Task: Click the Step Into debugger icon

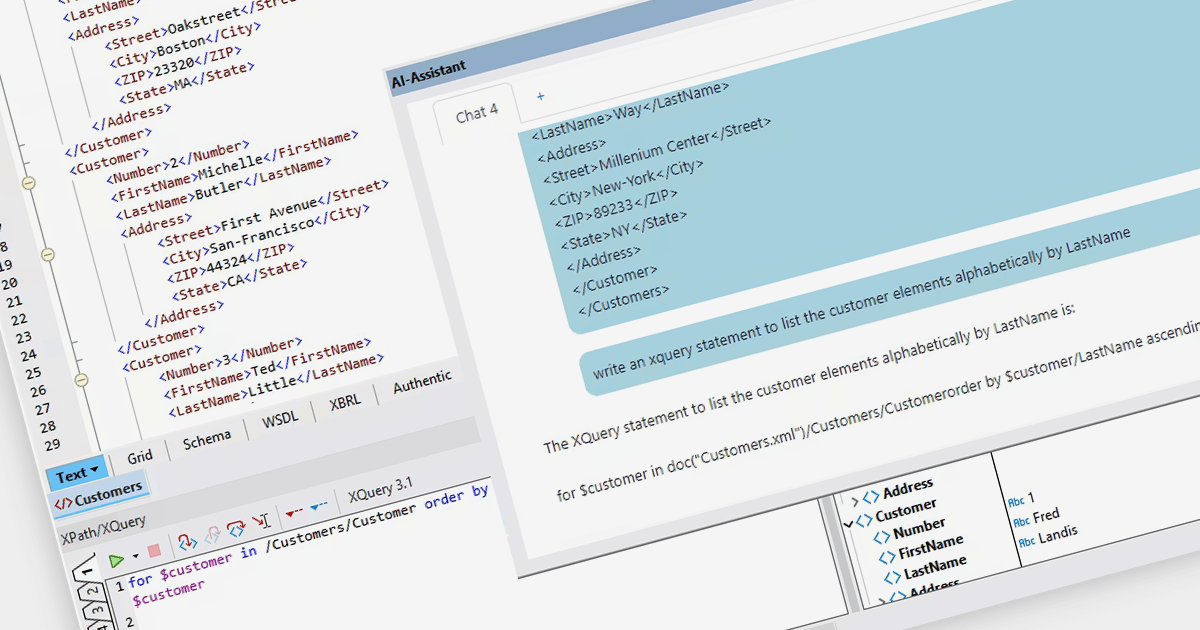Action: (187, 542)
